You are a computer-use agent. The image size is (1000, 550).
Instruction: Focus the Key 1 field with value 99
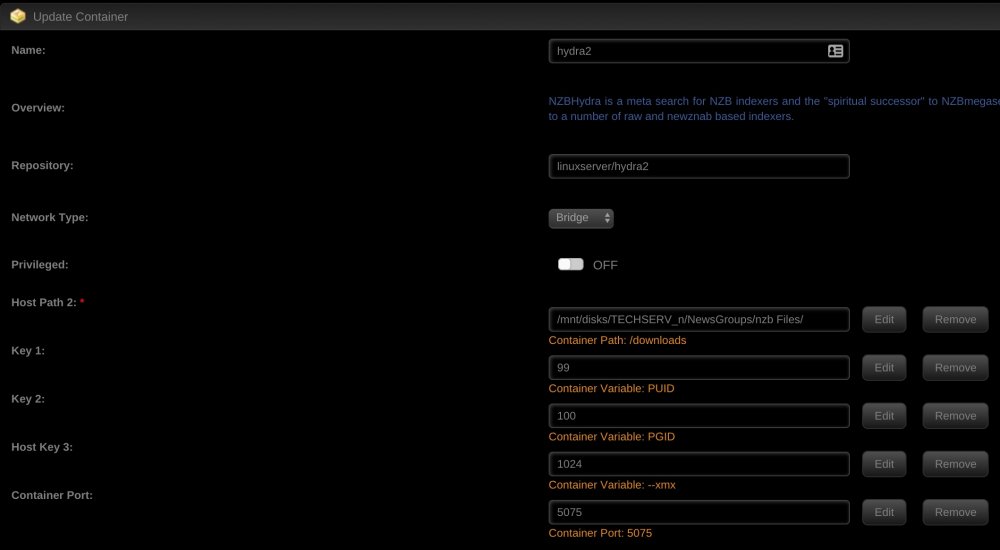point(698,368)
